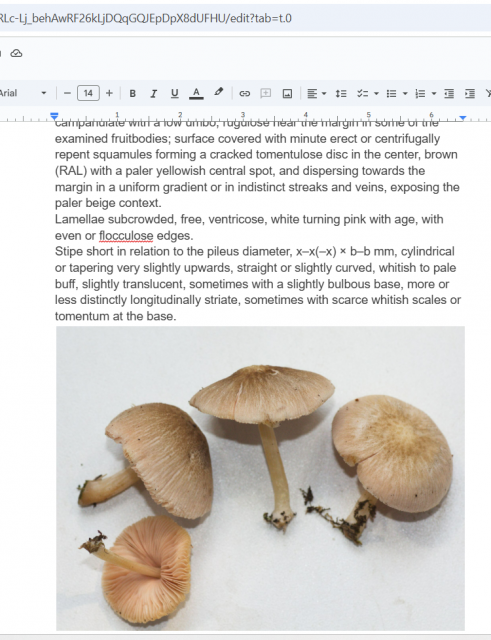The height and width of the screenshot is (640, 491).
Task: Click the font size field showing 14
Action: click(88, 93)
